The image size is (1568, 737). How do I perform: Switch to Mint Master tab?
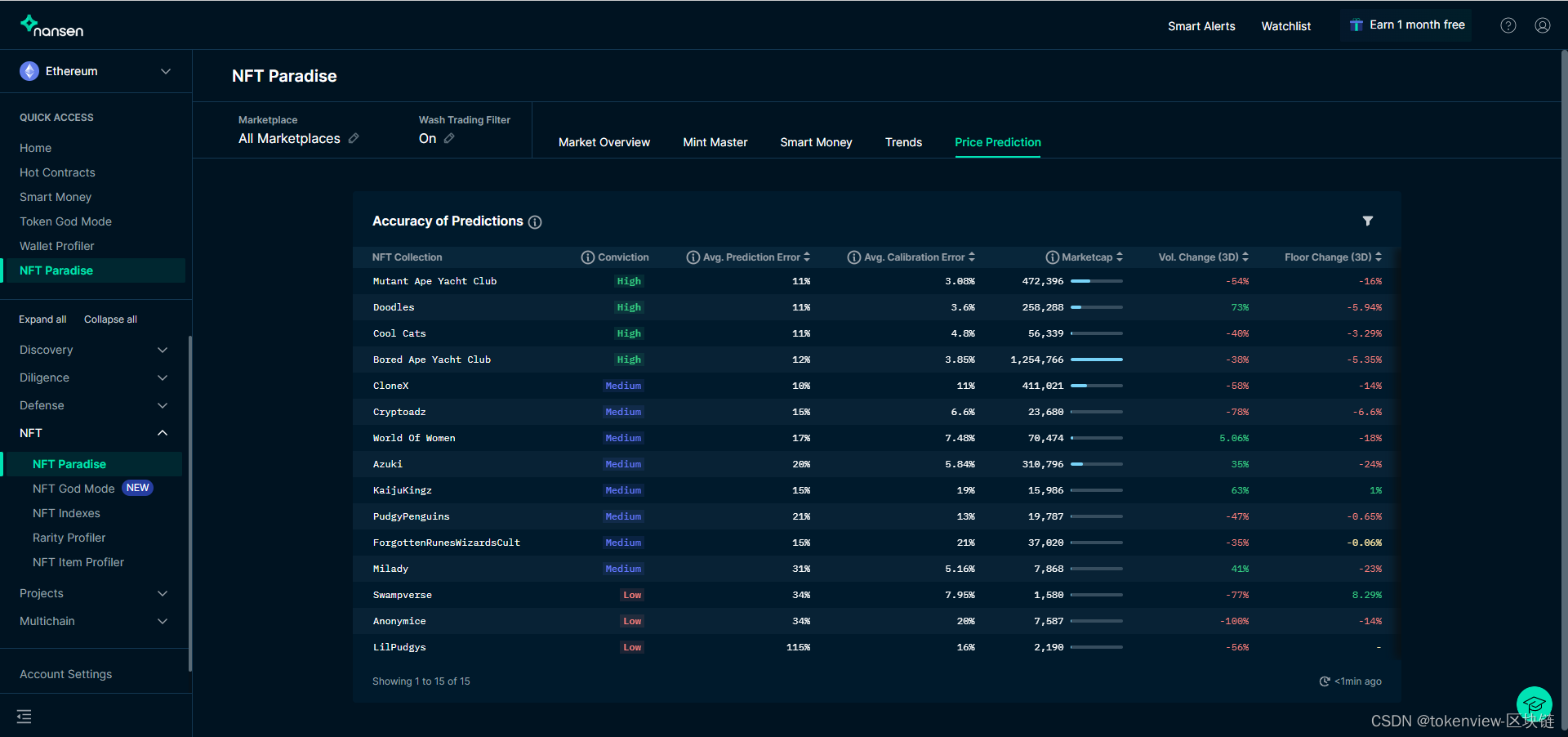click(715, 142)
